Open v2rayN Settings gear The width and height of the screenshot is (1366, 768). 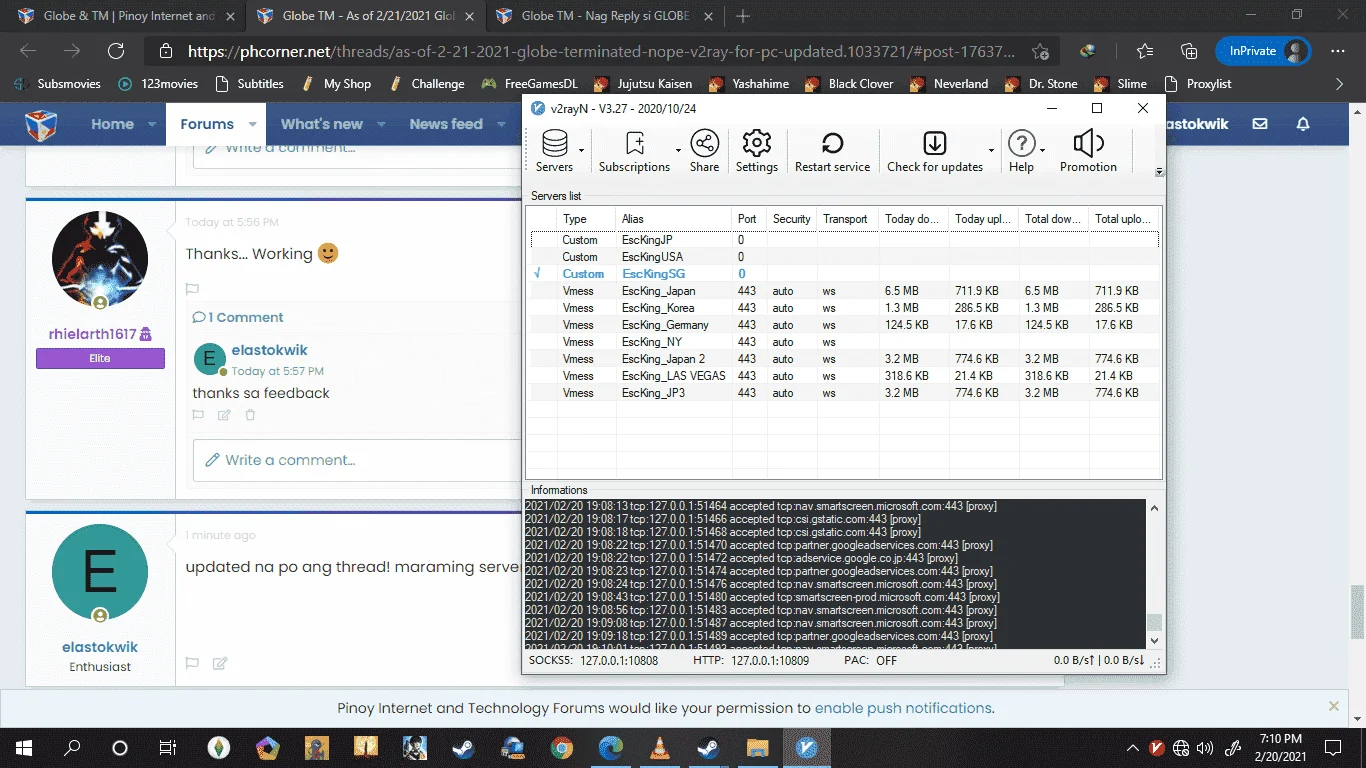(x=757, y=152)
